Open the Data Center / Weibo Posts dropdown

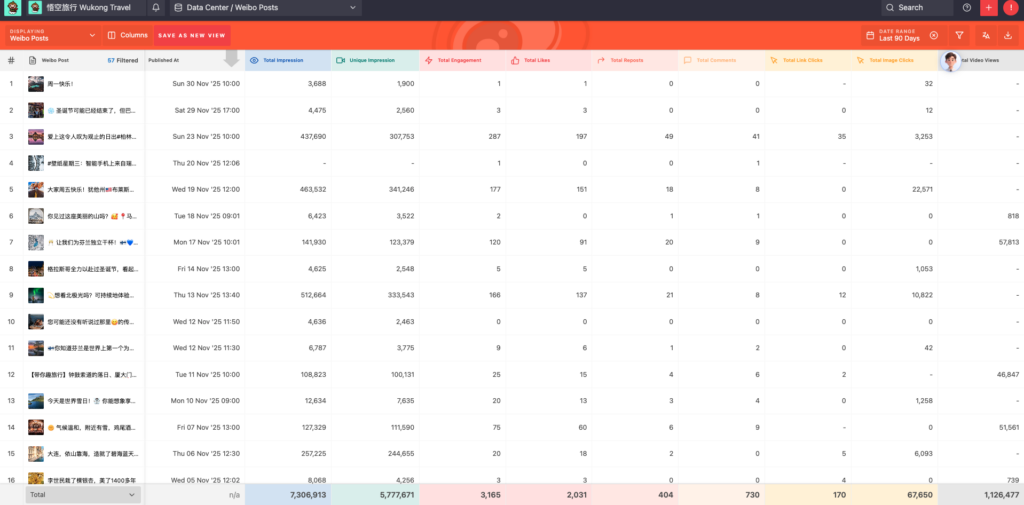tap(266, 7)
